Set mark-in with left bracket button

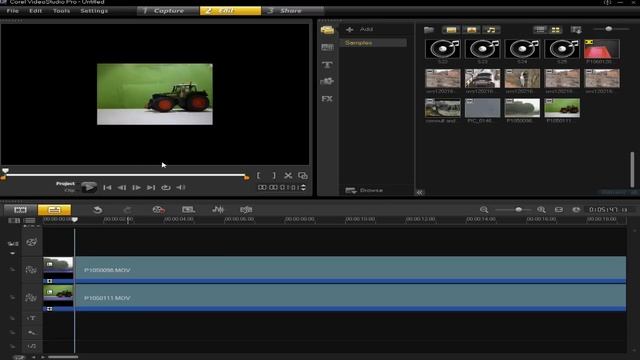pyautogui.click(x=258, y=176)
